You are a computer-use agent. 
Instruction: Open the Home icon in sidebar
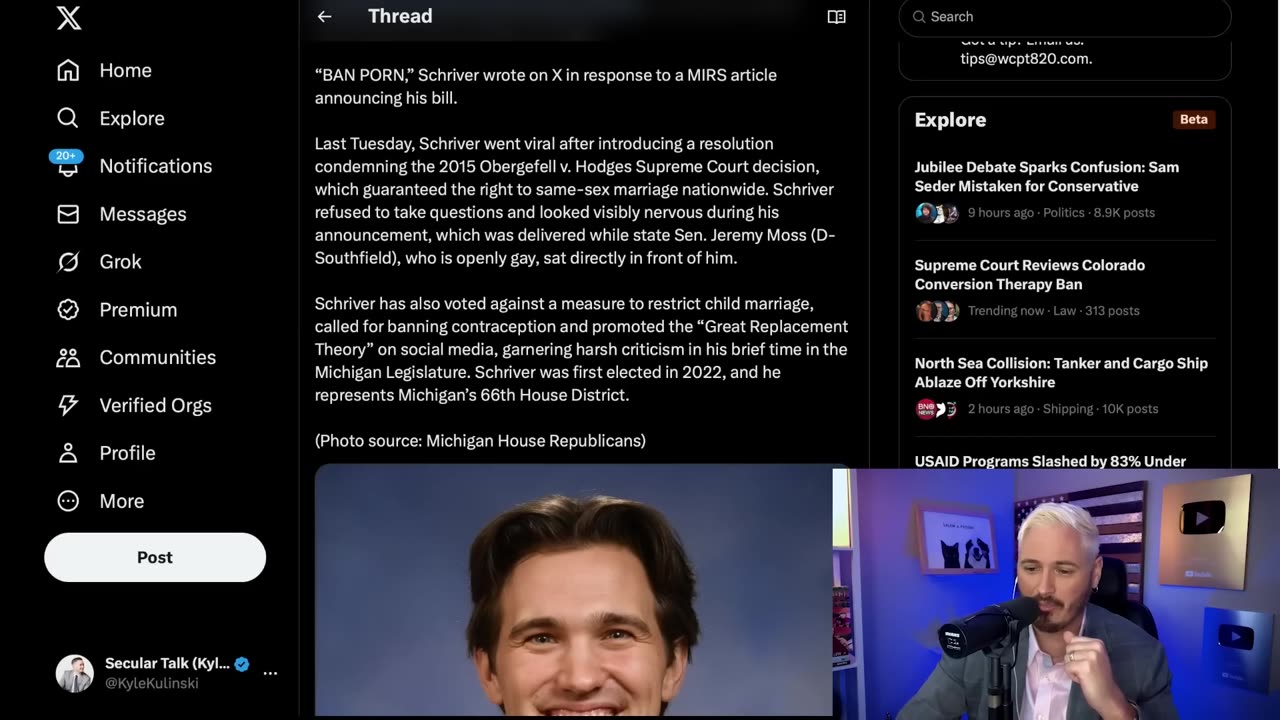pyautogui.click(x=68, y=70)
